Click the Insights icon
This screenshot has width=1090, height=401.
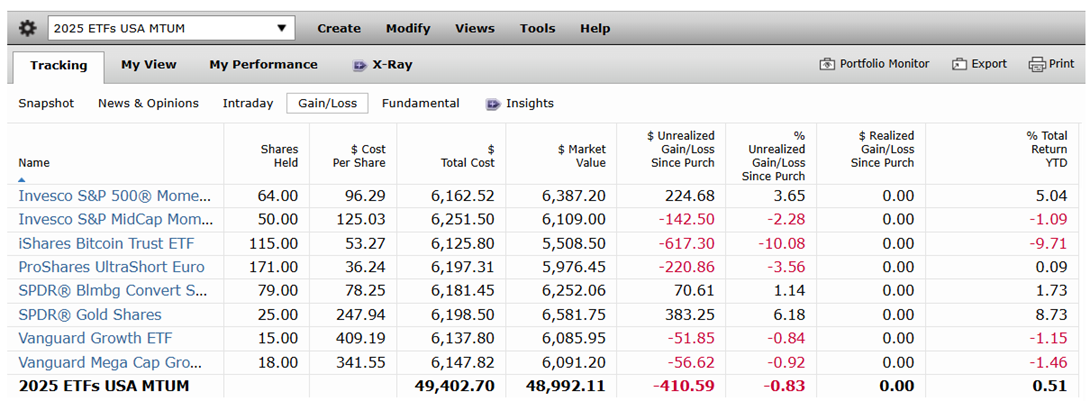coord(493,104)
